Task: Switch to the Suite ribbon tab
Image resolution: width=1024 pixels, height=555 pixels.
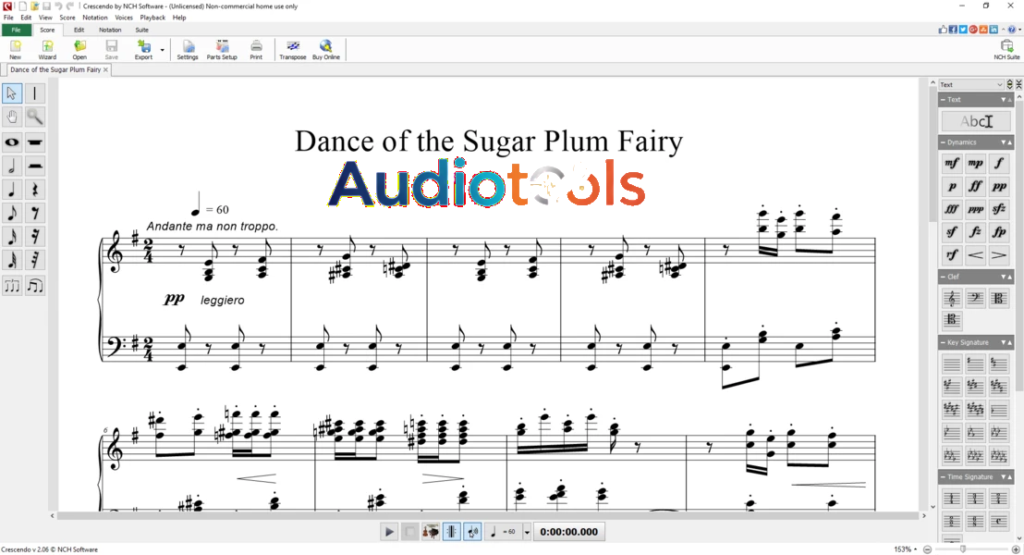Action: click(142, 30)
